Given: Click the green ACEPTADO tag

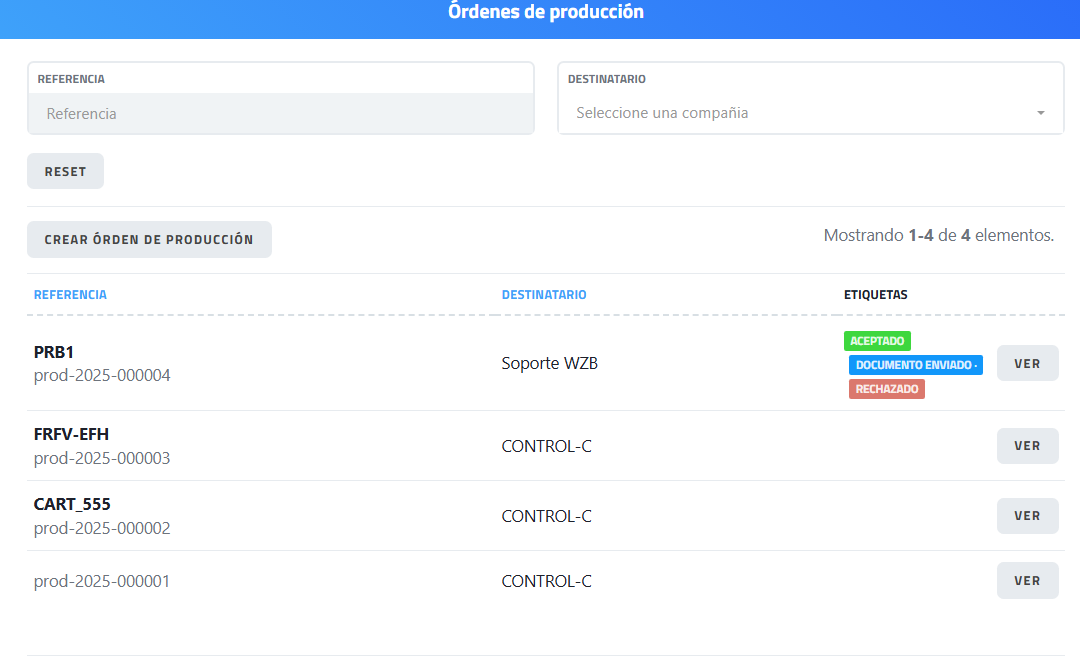Looking at the screenshot, I should [x=877, y=341].
